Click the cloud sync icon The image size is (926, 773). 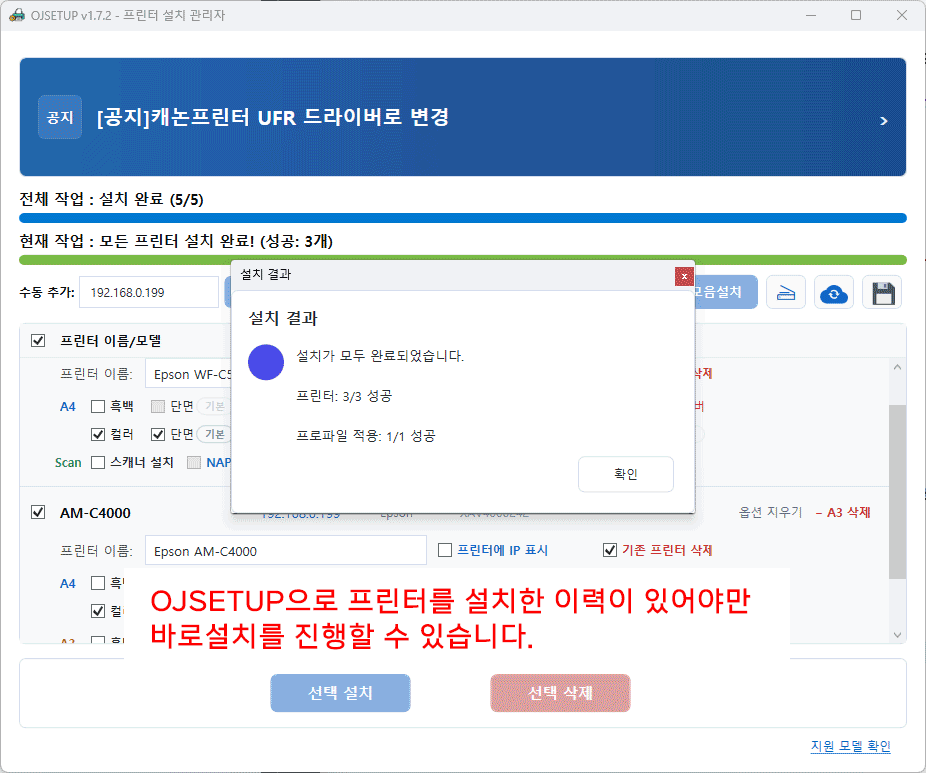pos(833,293)
